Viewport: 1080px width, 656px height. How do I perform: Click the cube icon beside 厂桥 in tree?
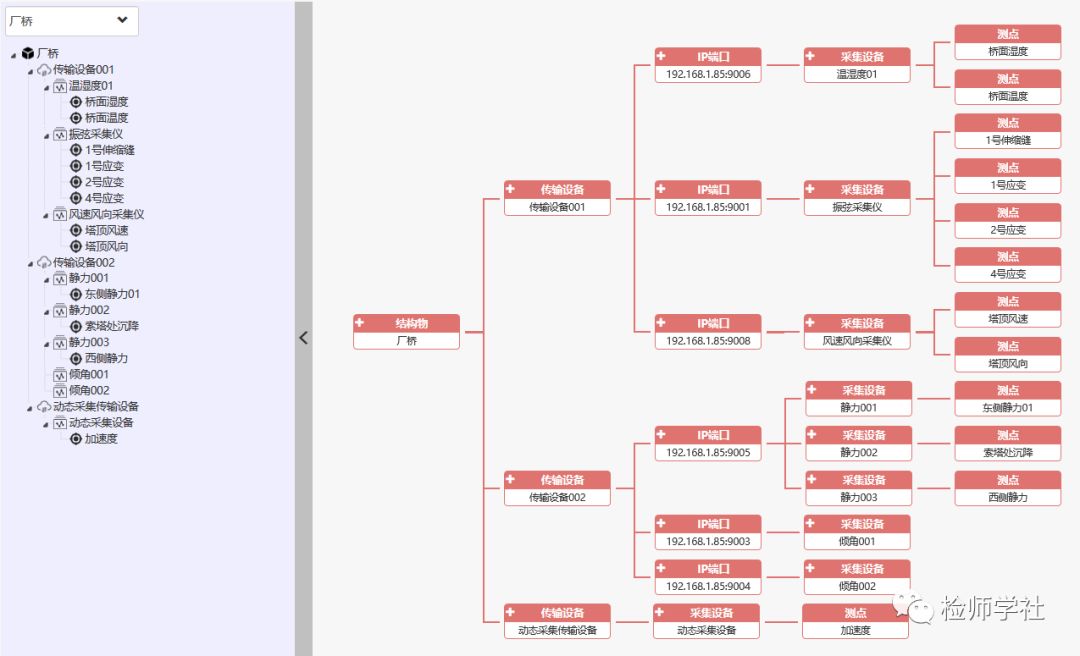click(28, 53)
